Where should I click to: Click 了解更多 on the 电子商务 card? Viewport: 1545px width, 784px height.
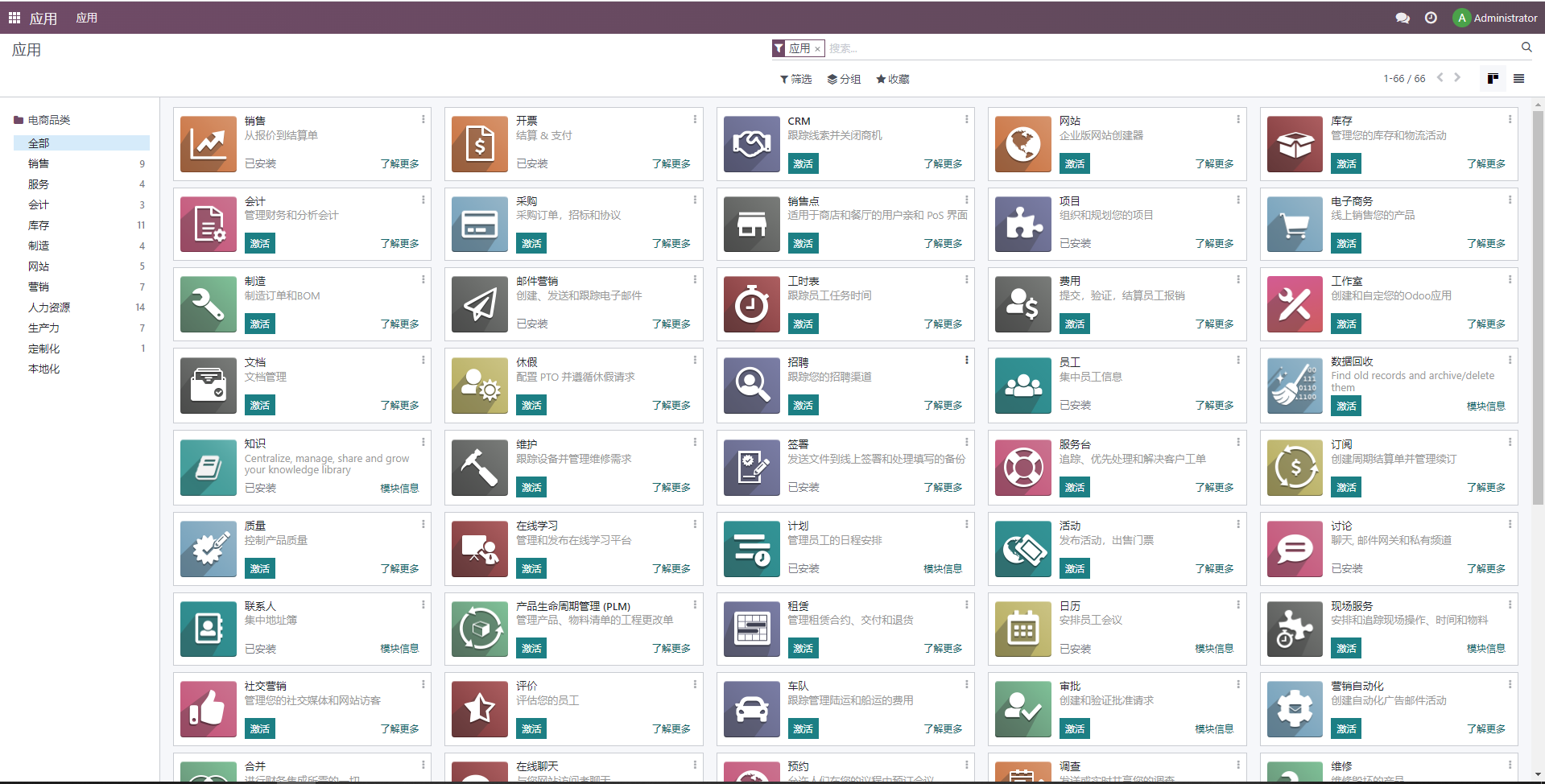pyautogui.click(x=1486, y=243)
